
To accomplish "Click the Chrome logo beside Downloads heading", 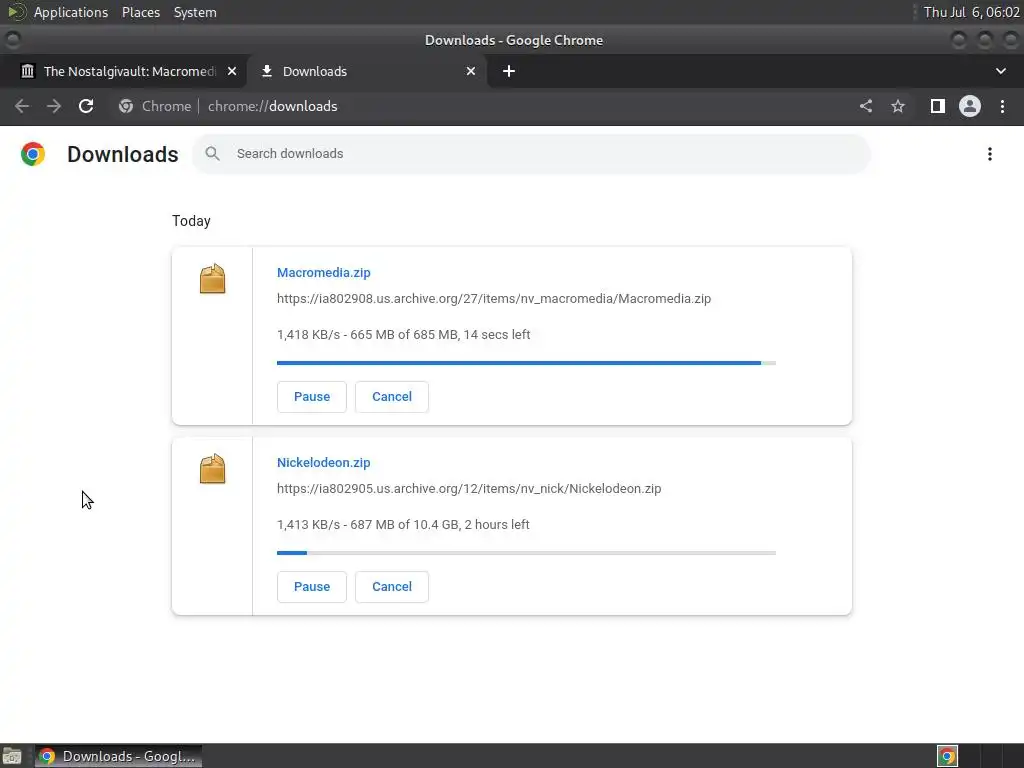I will [x=33, y=154].
